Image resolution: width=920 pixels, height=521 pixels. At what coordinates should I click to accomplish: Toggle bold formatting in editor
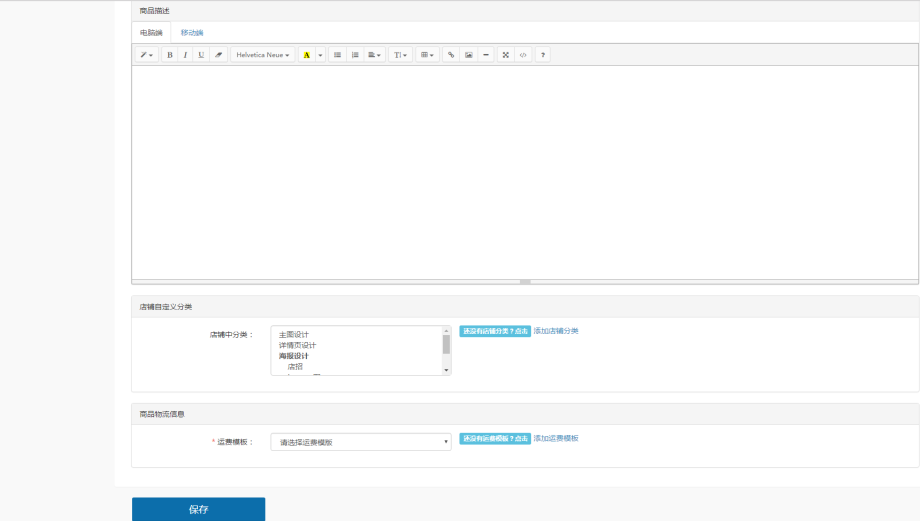(169, 55)
